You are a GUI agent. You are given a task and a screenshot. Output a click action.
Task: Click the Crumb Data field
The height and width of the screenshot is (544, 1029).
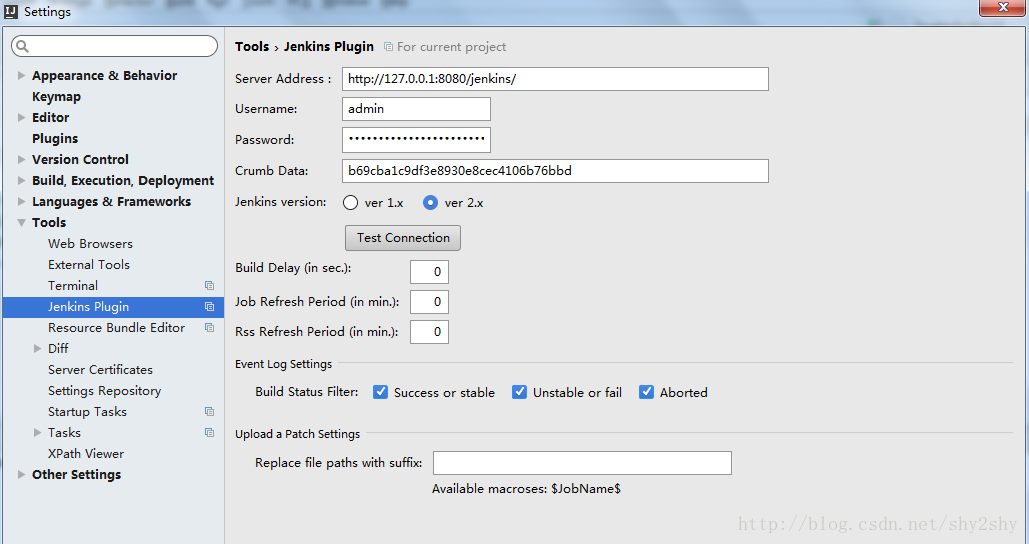555,171
